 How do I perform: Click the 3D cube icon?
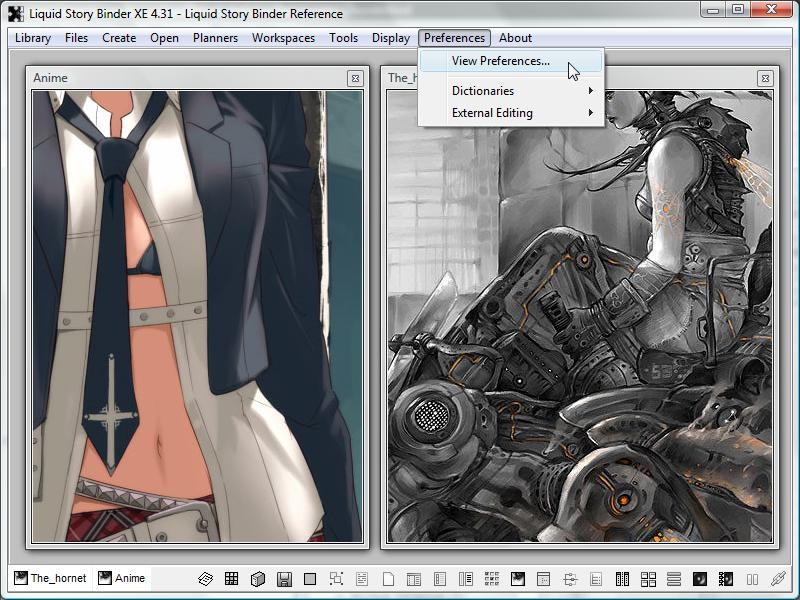pyautogui.click(x=258, y=579)
